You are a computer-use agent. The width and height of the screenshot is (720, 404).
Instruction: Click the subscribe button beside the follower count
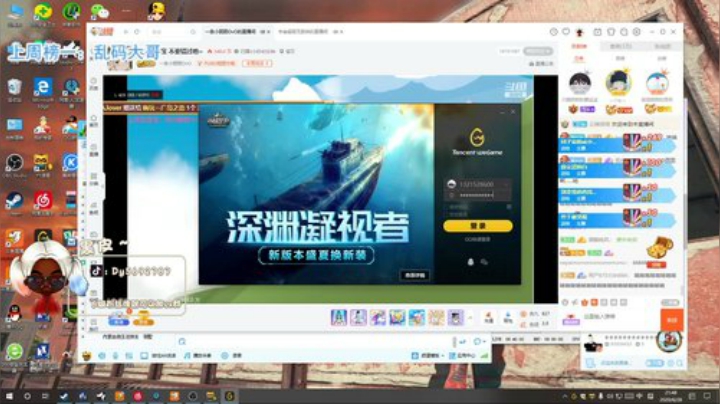coord(538,51)
